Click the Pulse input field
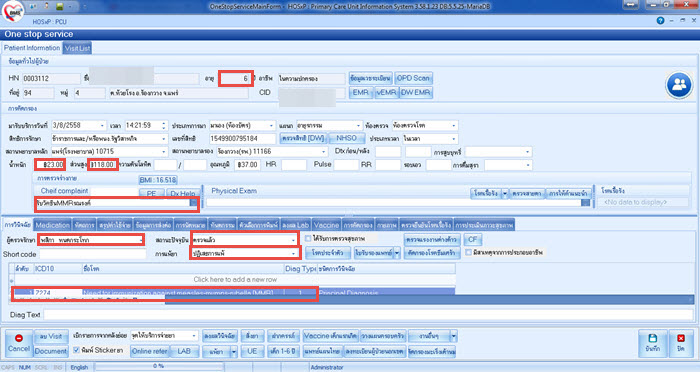The image size is (700, 372). tap(346, 165)
